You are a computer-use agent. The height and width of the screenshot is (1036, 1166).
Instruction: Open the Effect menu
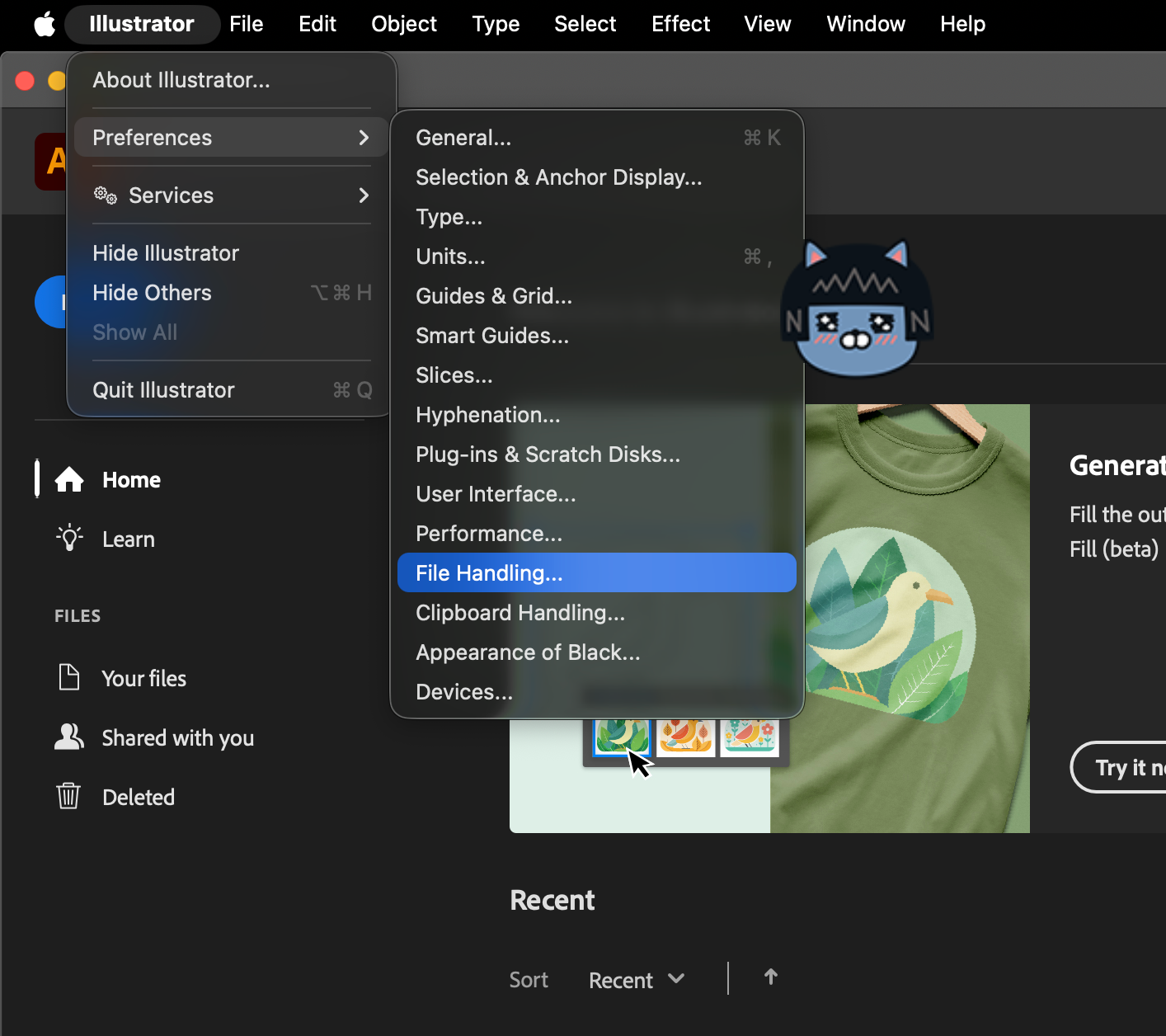click(681, 24)
